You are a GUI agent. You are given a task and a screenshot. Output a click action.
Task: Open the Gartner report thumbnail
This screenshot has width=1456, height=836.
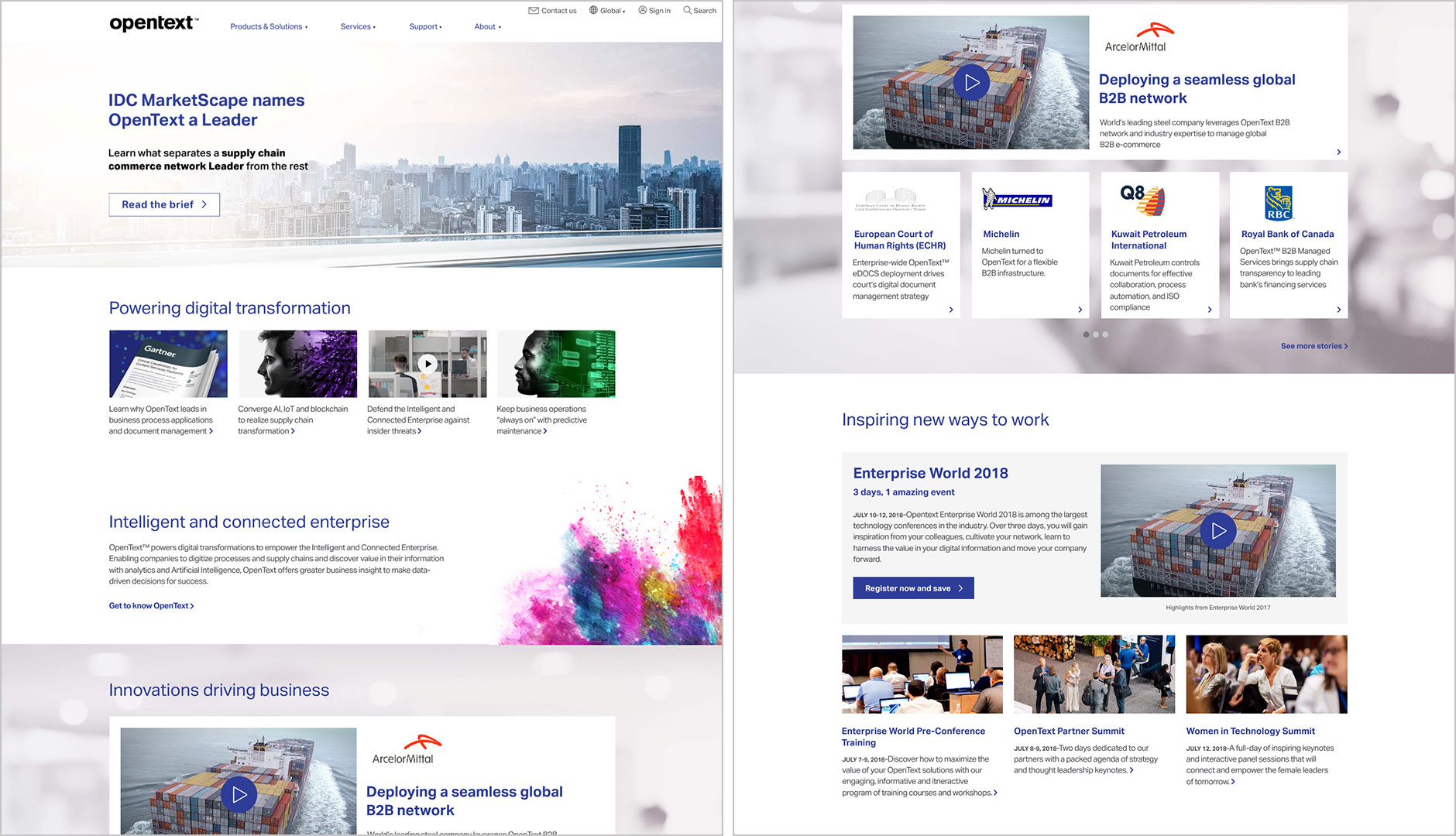[x=168, y=364]
